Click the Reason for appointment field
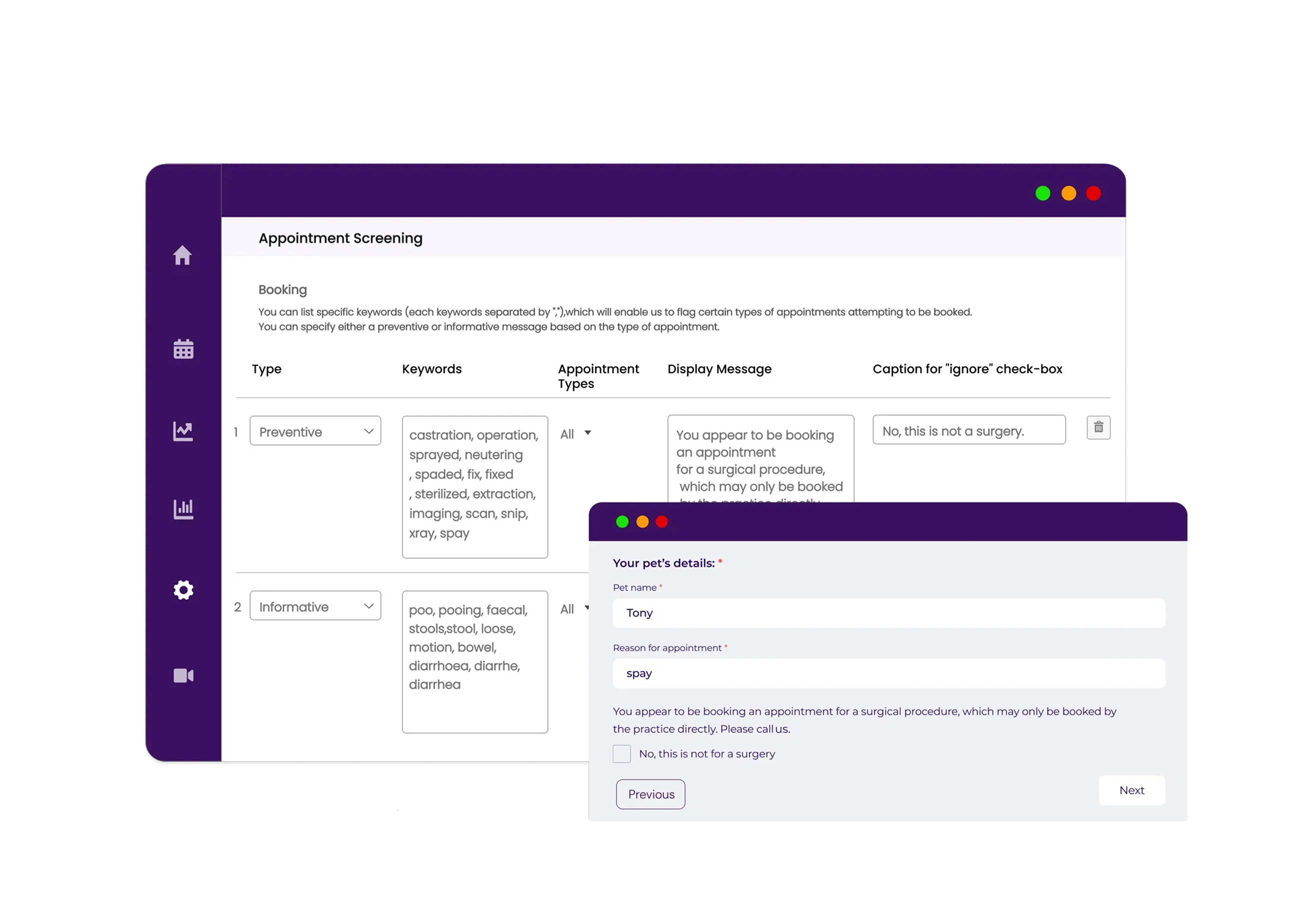This screenshot has width=1290, height=924. click(x=888, y=673)
